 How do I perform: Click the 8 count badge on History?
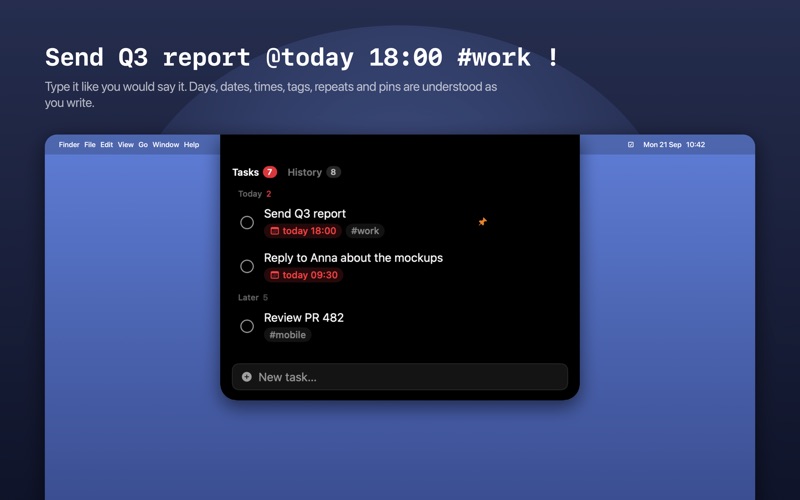333,172
